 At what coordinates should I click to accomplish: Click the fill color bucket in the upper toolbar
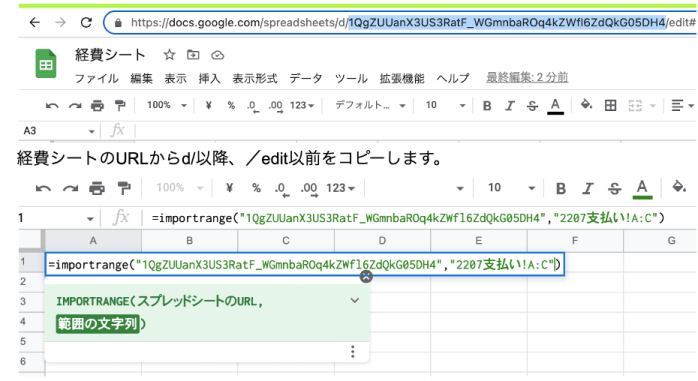point(586,105)
